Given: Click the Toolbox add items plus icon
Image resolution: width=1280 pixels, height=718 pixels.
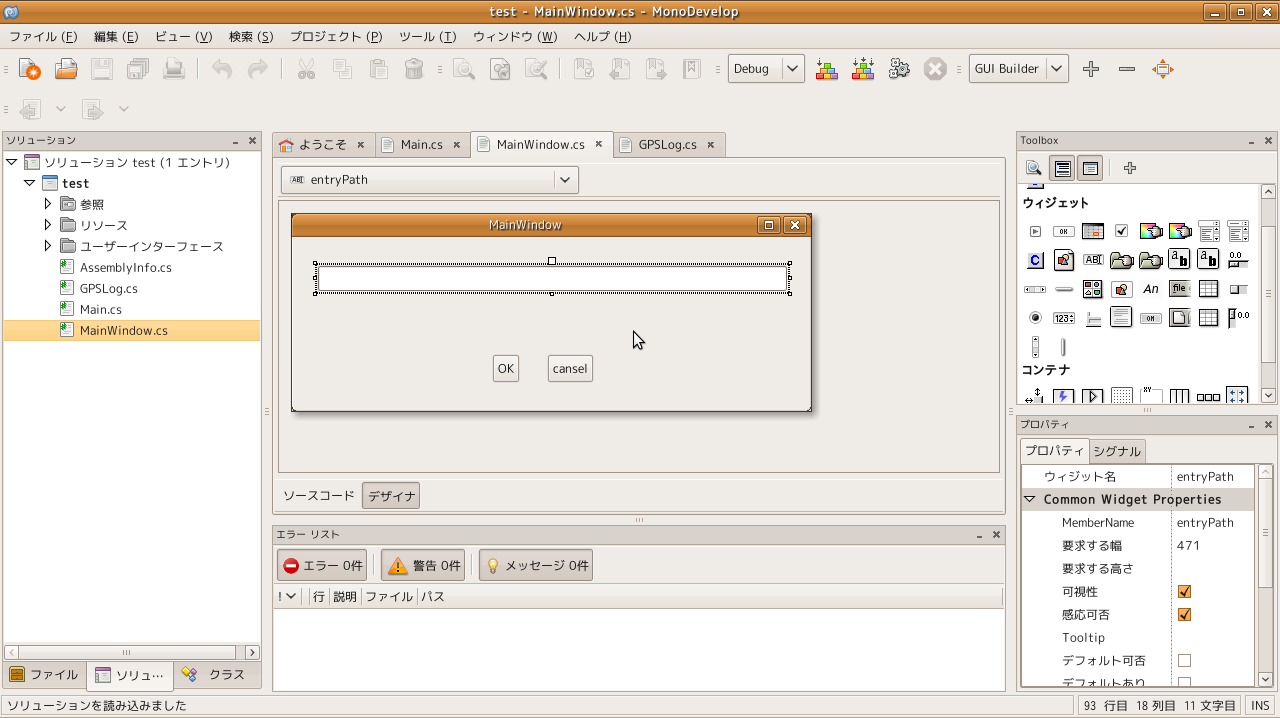Looking at the screenshot, I should click(x=1130, y=168).
